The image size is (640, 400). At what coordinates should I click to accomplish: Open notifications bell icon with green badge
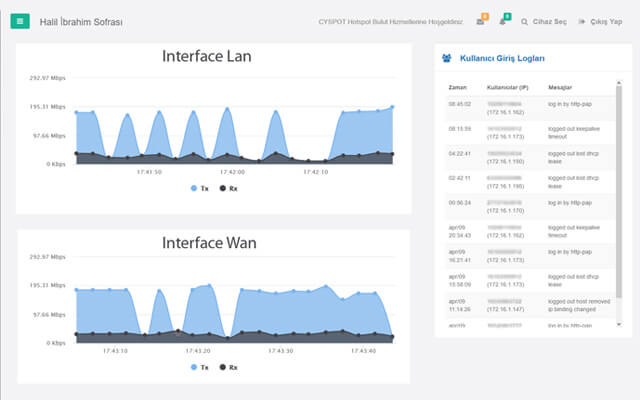tap(503, 21)
